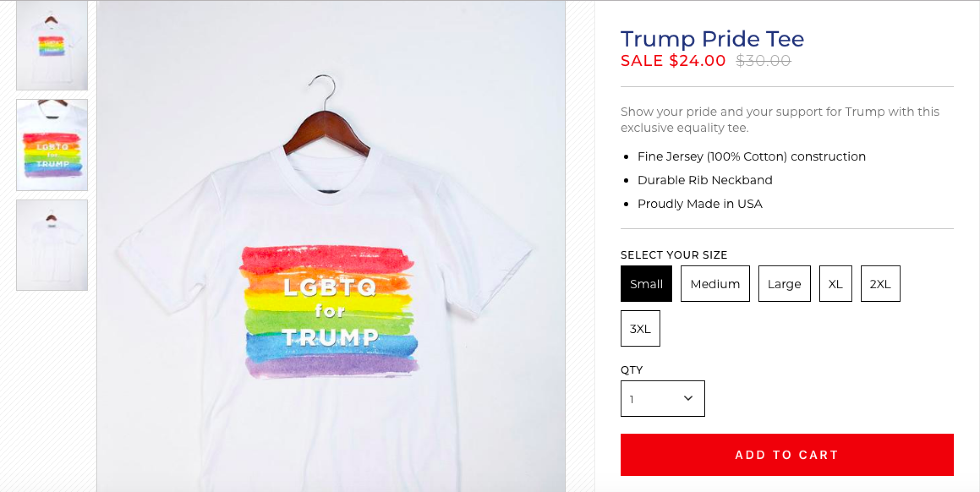
Task: Open the QTY quantity dropdown
Action: 662,398
